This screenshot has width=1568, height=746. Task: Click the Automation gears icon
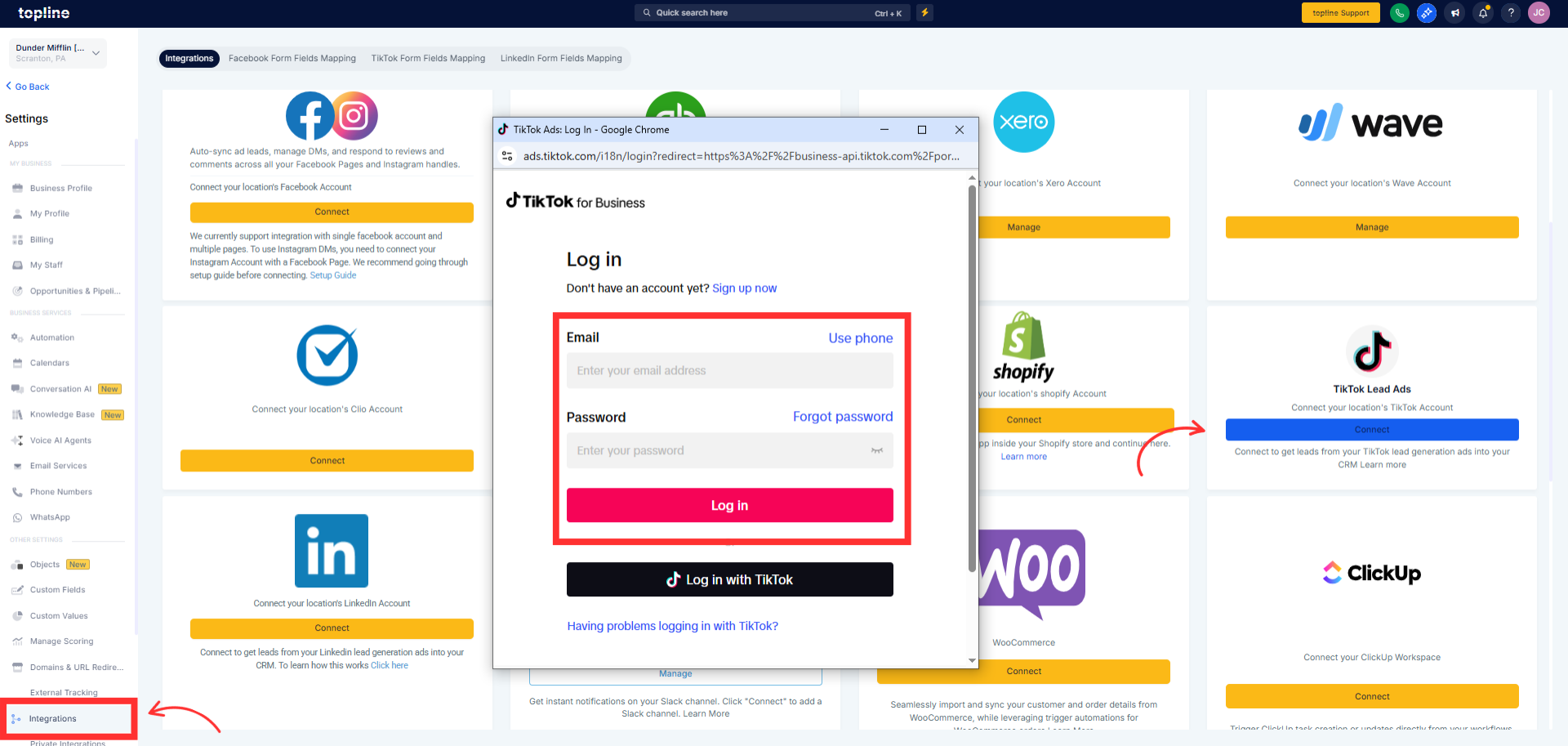click(17, 337)
